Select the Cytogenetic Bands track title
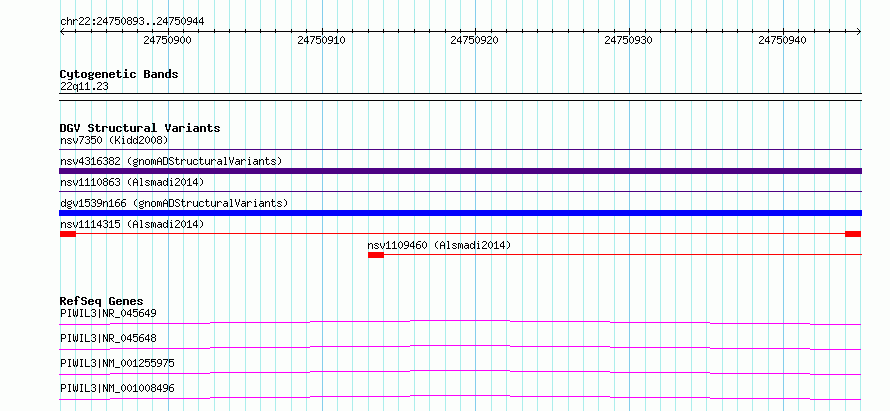The image size is (890, 411). (119, 74)
